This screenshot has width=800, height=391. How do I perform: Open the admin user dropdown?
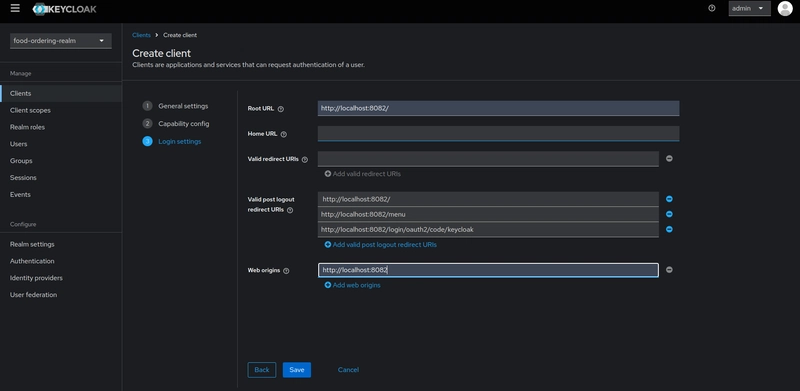click(749, 8)
